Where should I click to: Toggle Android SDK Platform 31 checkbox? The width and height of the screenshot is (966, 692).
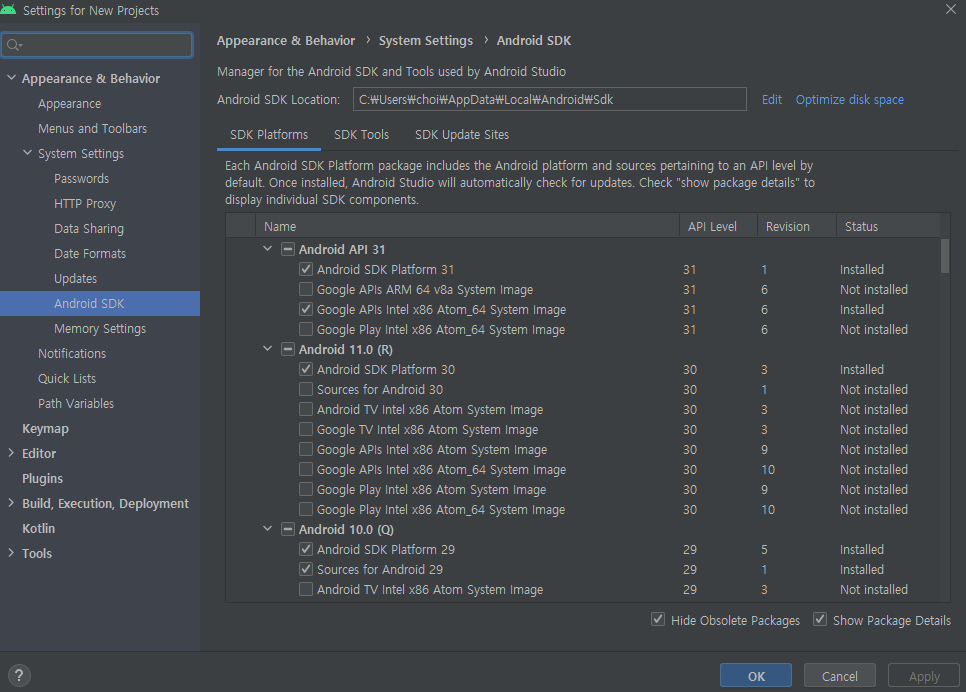coord(306,269)
